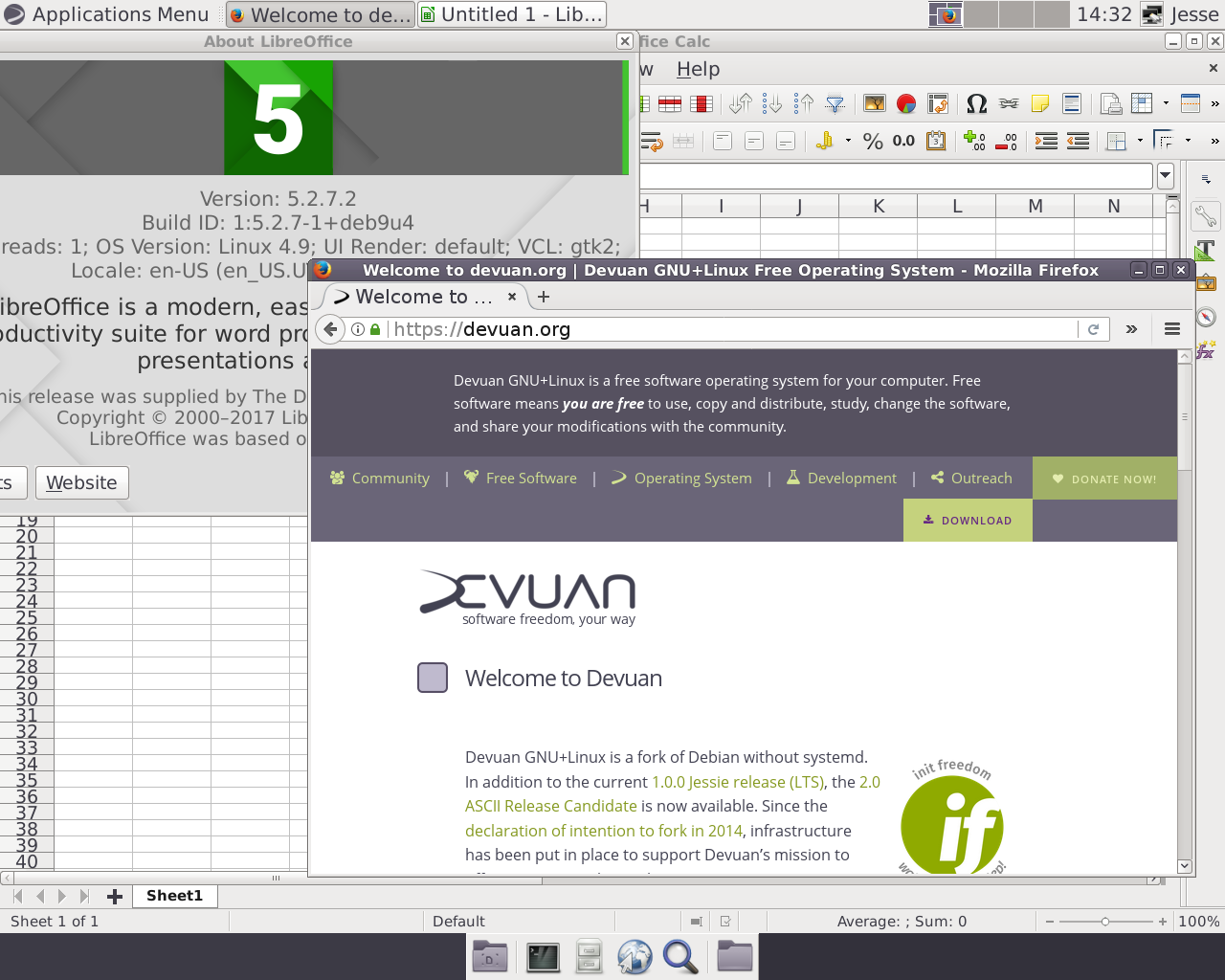Insert a comment with the yellow note icon
Screen dimensions: 1225x980
pos(1040,103)
